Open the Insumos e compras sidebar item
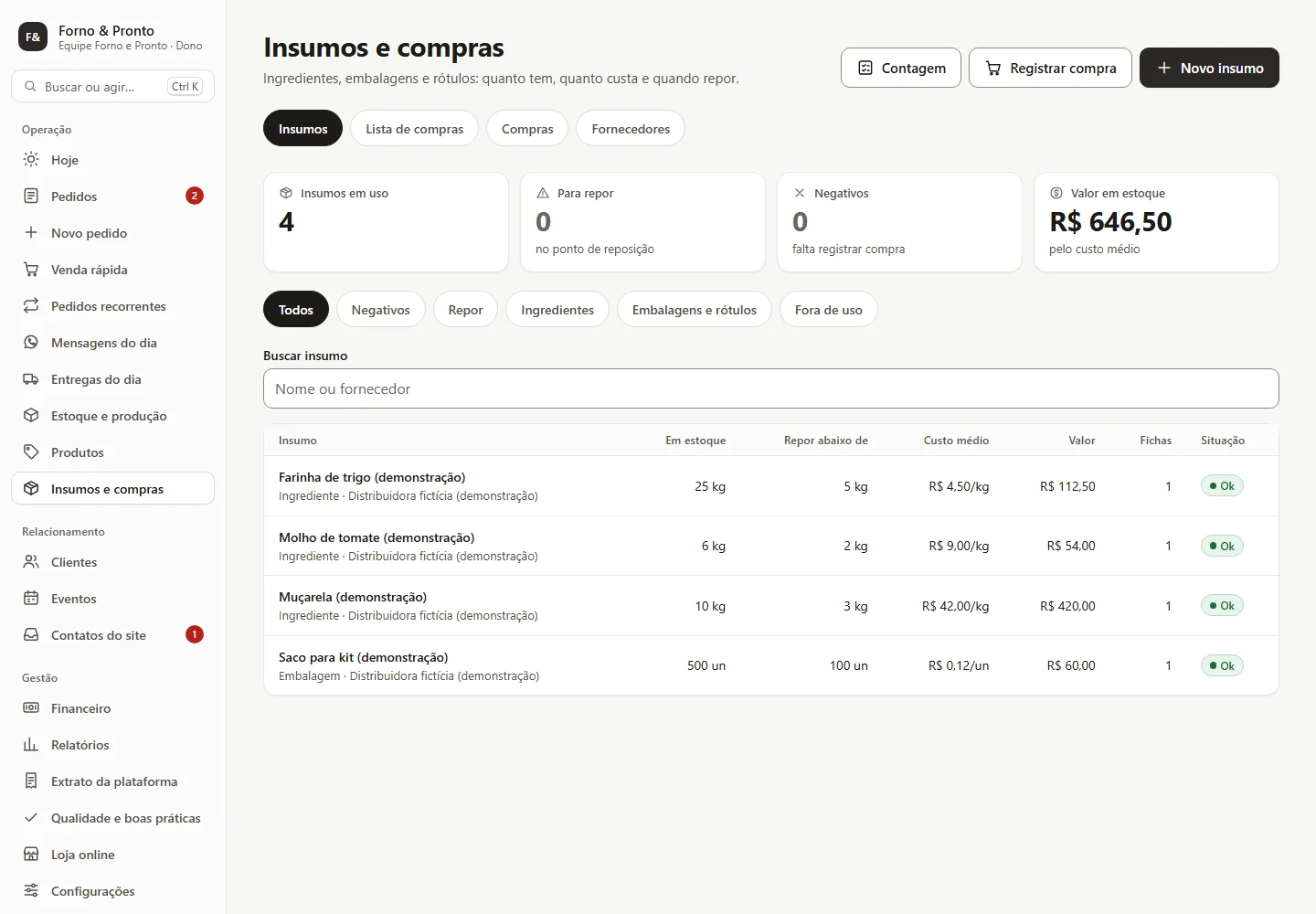The height and width of the screenshot is (914, 1316). (x=112, y=489)
